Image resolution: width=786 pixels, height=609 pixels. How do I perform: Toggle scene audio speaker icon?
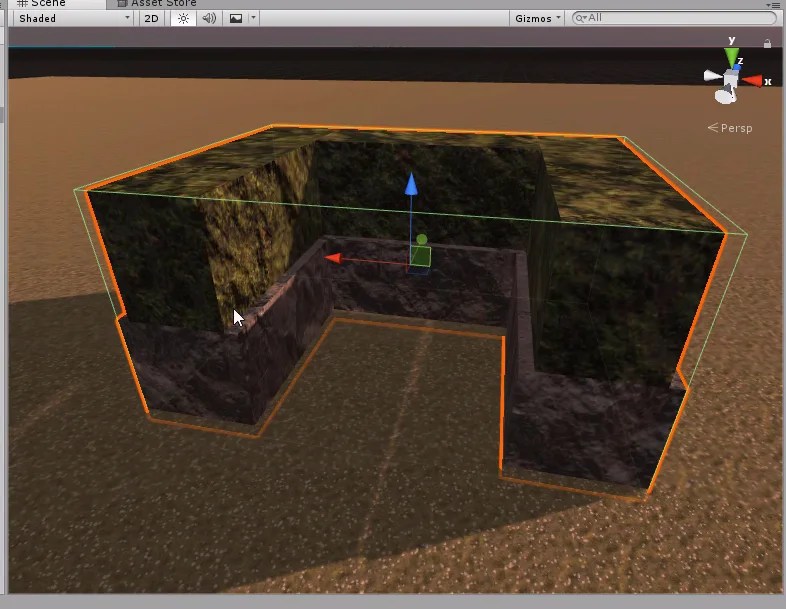tap(209, 19)
